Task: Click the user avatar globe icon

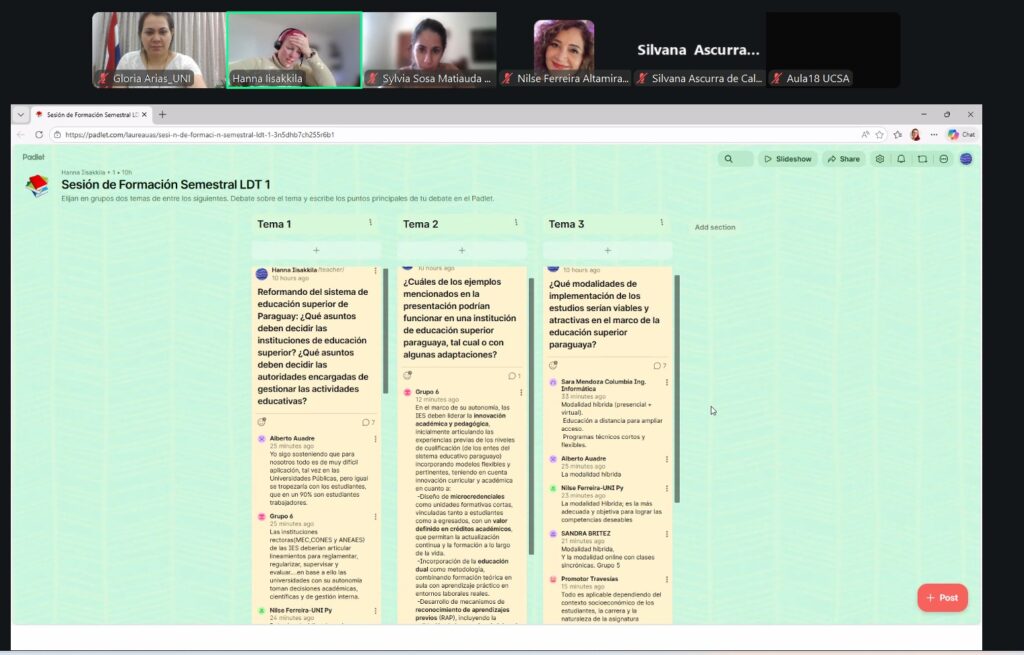Action: tap(966, 159)
